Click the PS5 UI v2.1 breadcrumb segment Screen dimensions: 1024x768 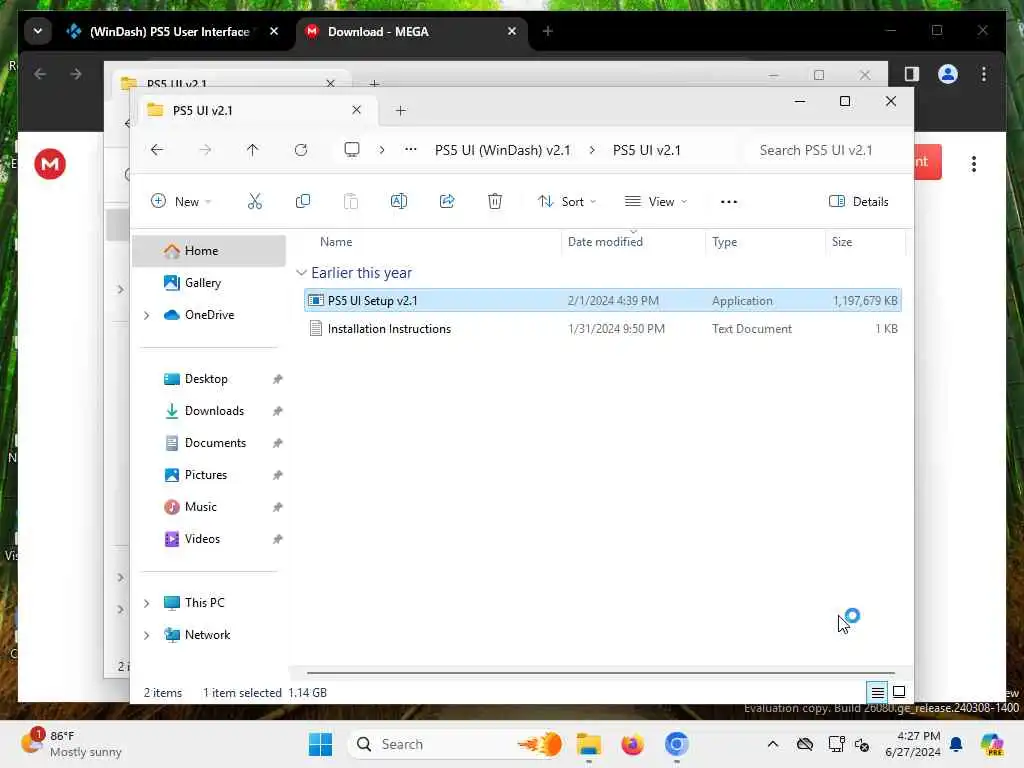647,151
